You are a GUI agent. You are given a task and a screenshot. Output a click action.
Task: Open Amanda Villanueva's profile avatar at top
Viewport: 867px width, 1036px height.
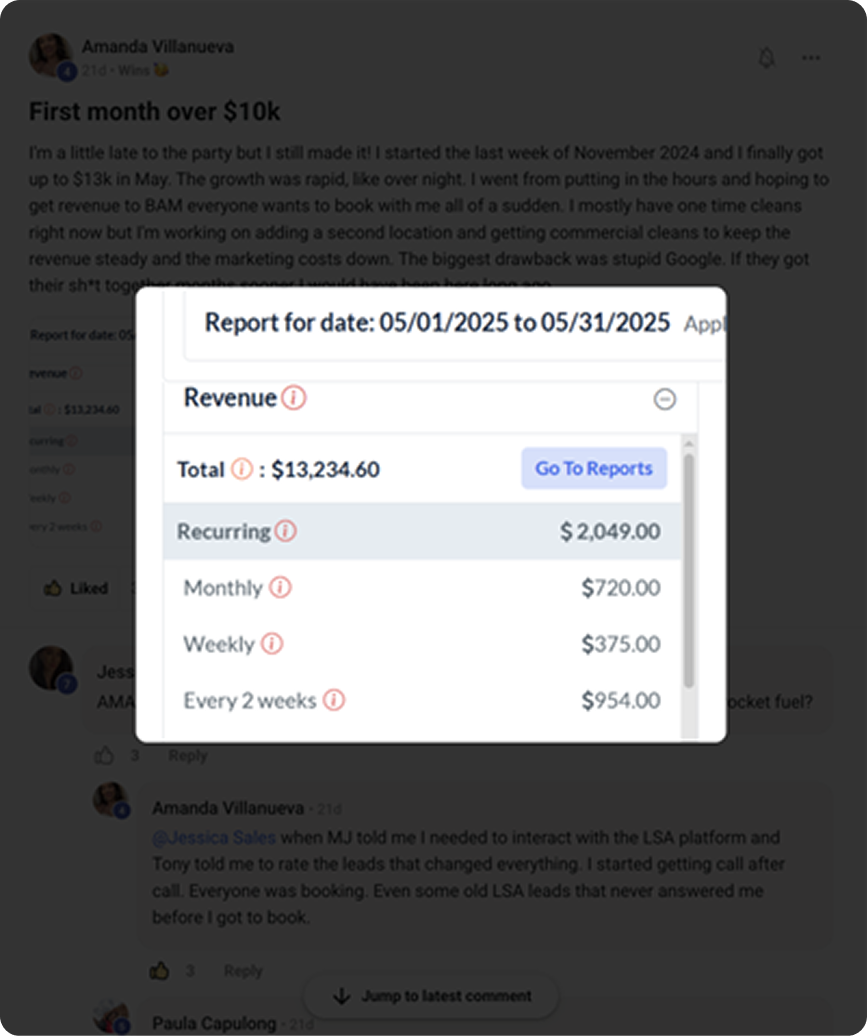point(50,56)
